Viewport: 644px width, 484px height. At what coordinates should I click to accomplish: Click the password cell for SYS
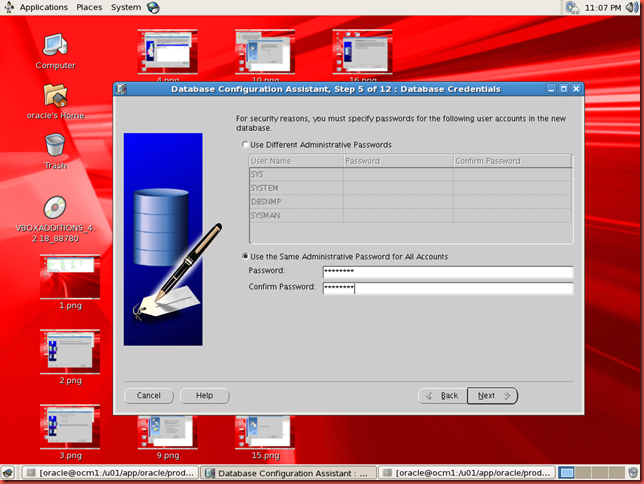398,174
